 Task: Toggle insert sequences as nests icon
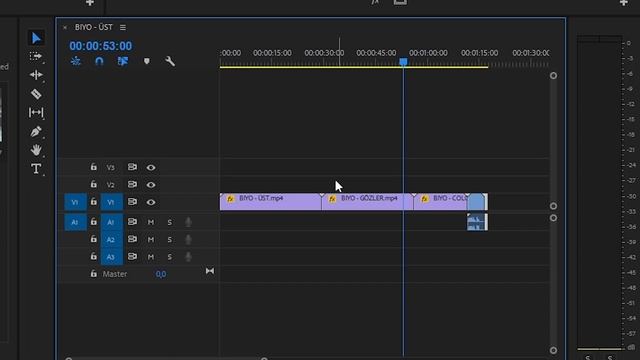(76, 61)
